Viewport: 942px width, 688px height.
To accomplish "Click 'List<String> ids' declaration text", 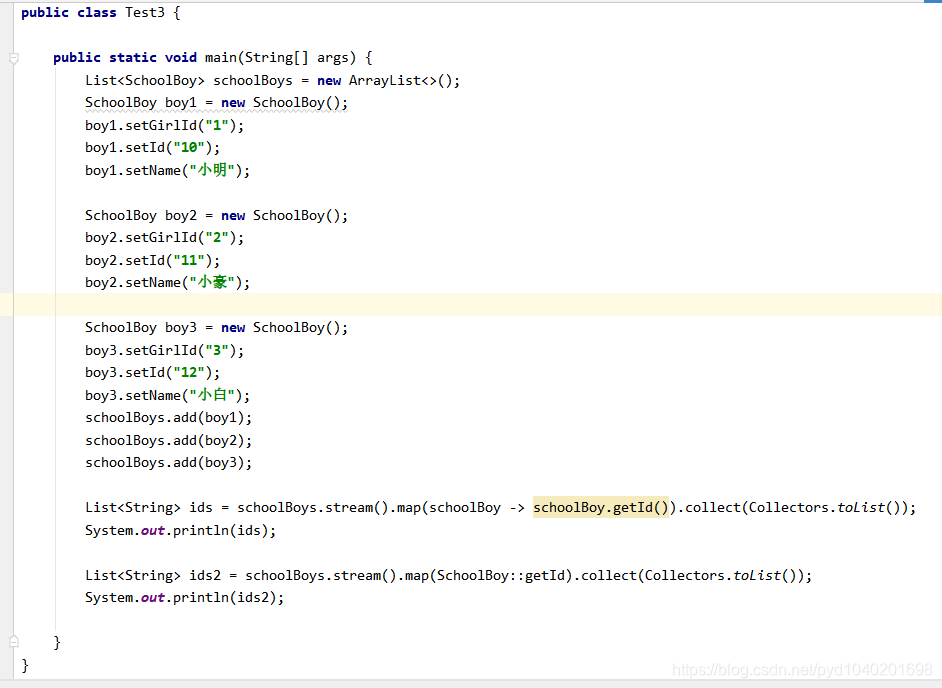I will pyautogui.click(x=149, y=508).
